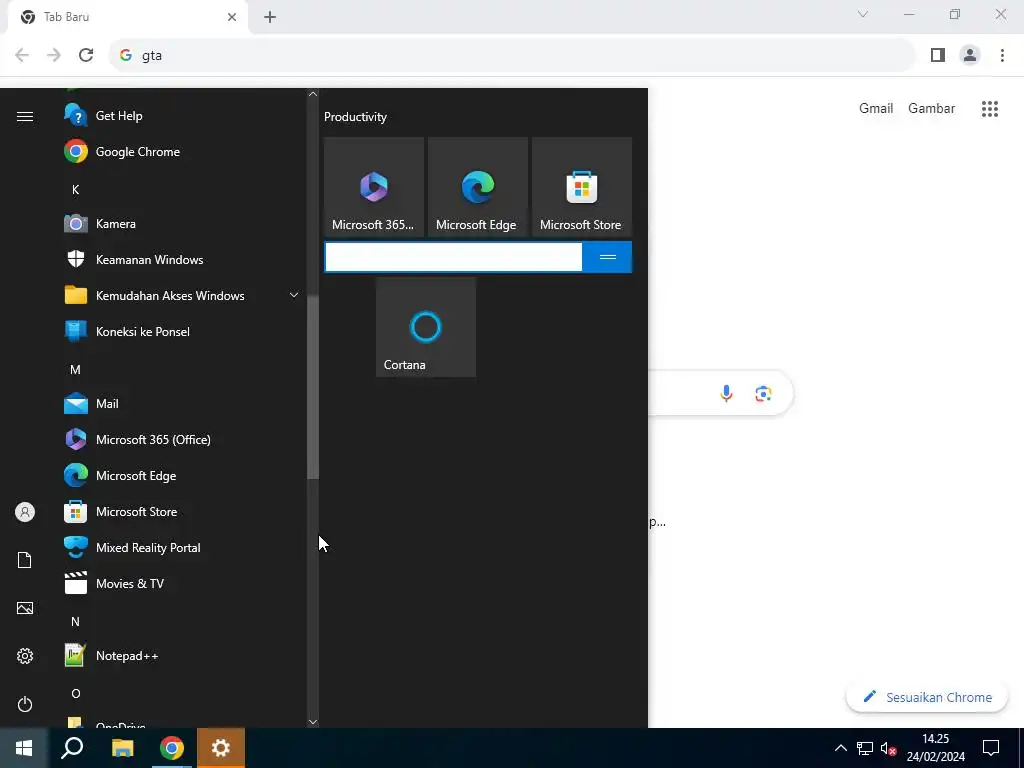Open taskbar Search magnifier

[72, 748]
